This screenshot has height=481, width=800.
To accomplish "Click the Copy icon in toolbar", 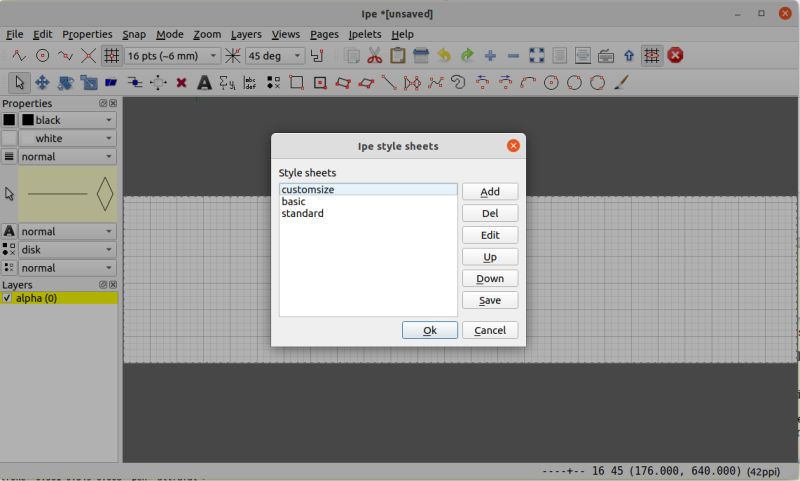I will (352, 56).
